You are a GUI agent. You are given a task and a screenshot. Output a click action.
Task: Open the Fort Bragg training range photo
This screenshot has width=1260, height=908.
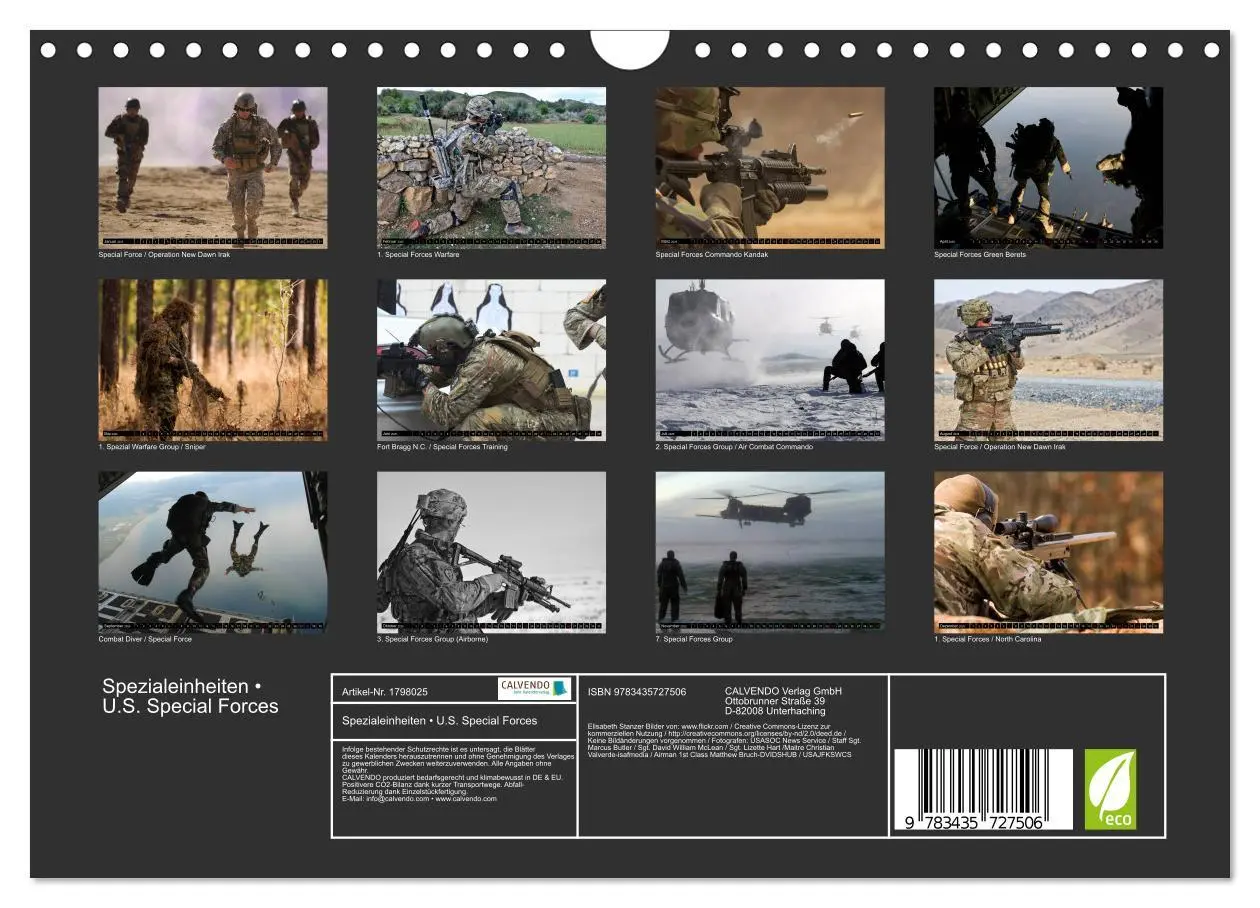click(x=491, y=360)
